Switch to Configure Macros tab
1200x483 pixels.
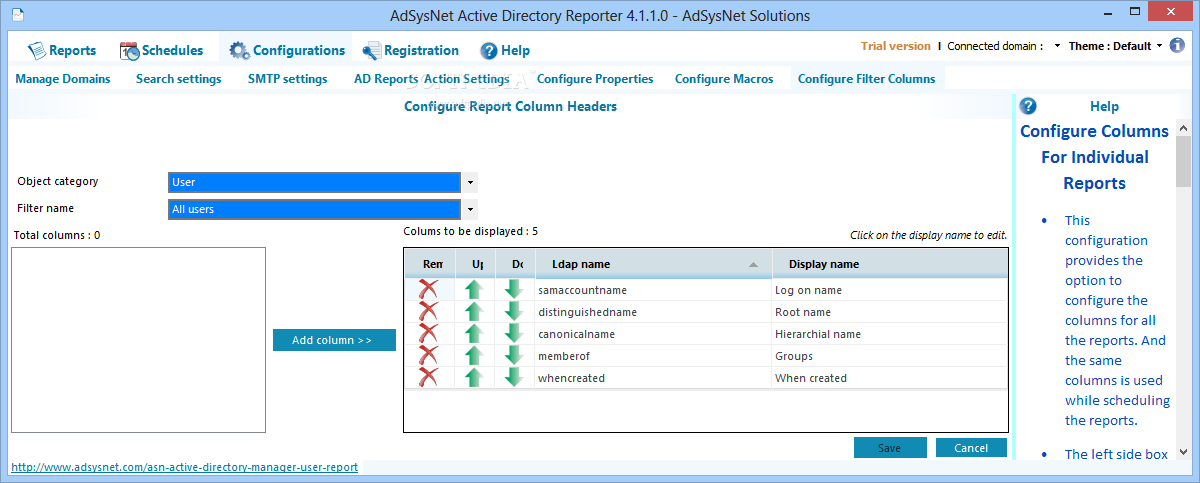[724, 79]
